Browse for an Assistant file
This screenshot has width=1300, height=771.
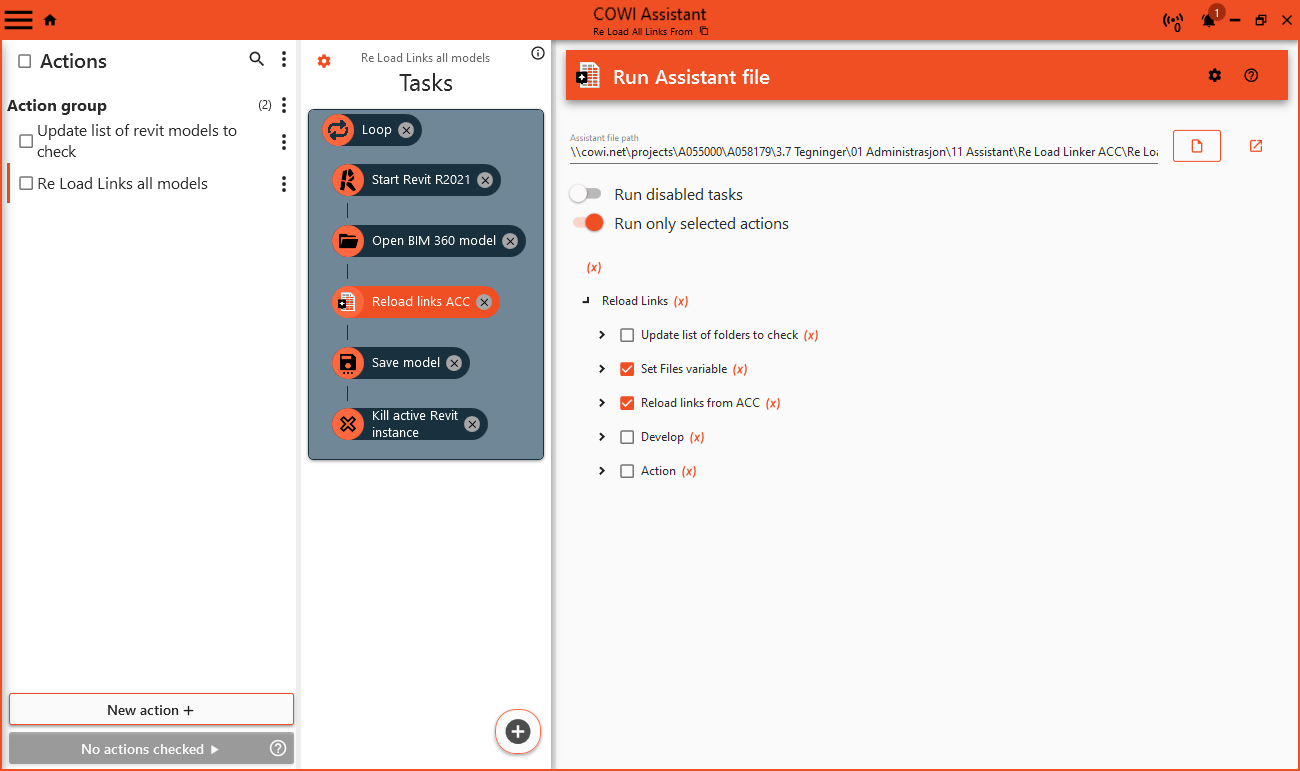[1197, 146]
